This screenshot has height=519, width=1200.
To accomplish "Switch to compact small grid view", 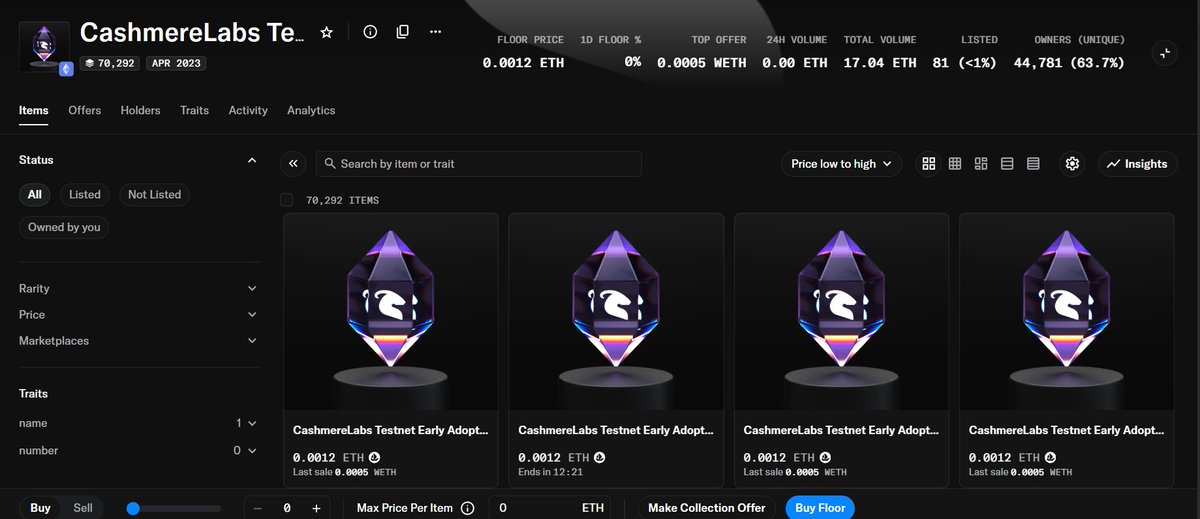I will click(x=955, y=164).
